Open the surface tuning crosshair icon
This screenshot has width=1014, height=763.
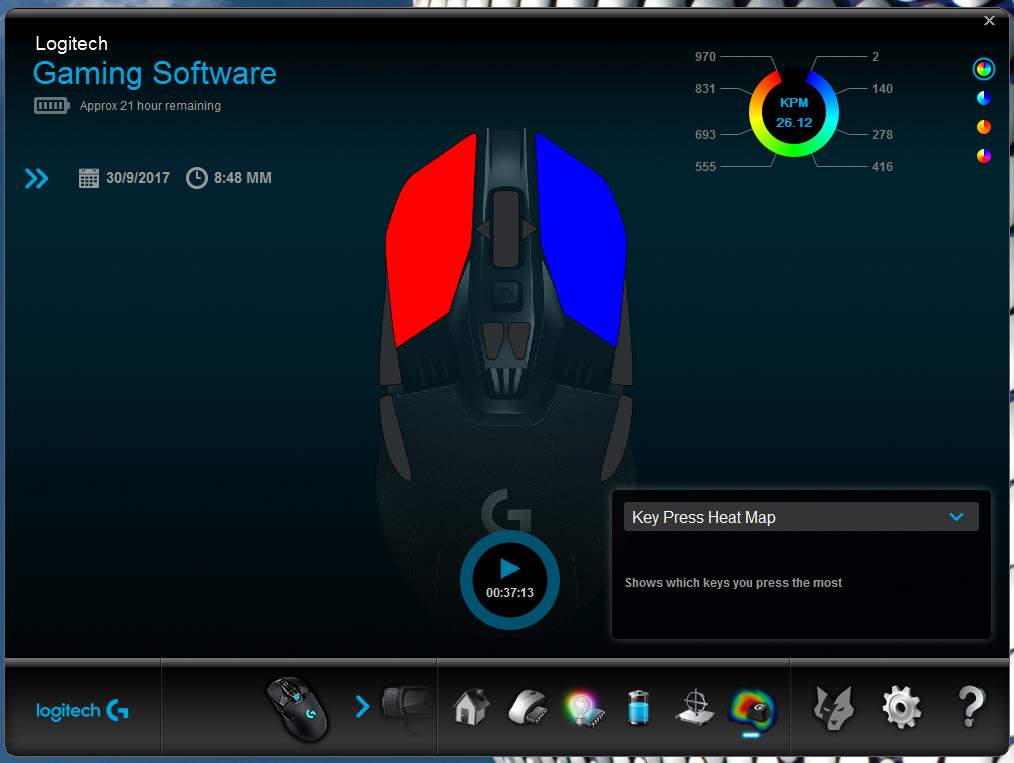click(x=695, y=707)
